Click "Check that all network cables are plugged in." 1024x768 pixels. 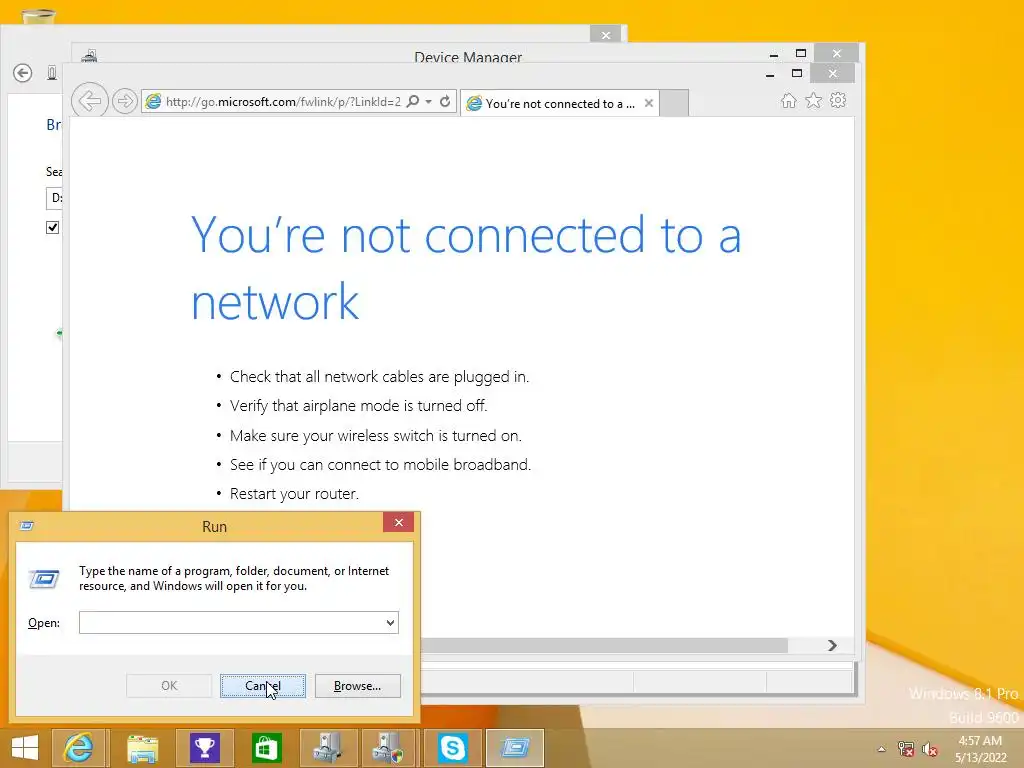click(379, 377)
